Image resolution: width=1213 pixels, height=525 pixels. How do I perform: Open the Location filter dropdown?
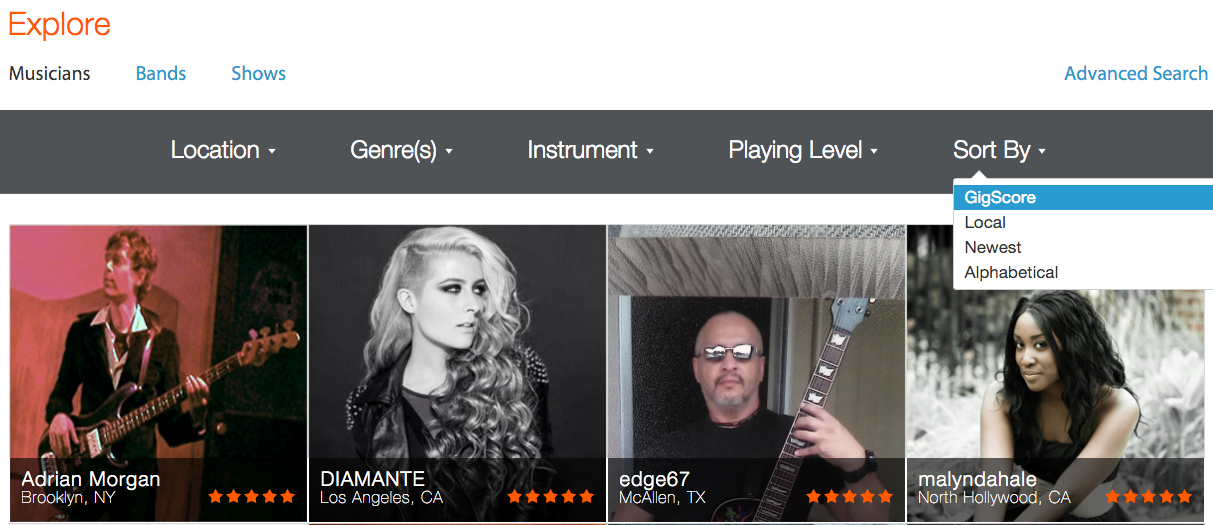[x=223, y=150]
